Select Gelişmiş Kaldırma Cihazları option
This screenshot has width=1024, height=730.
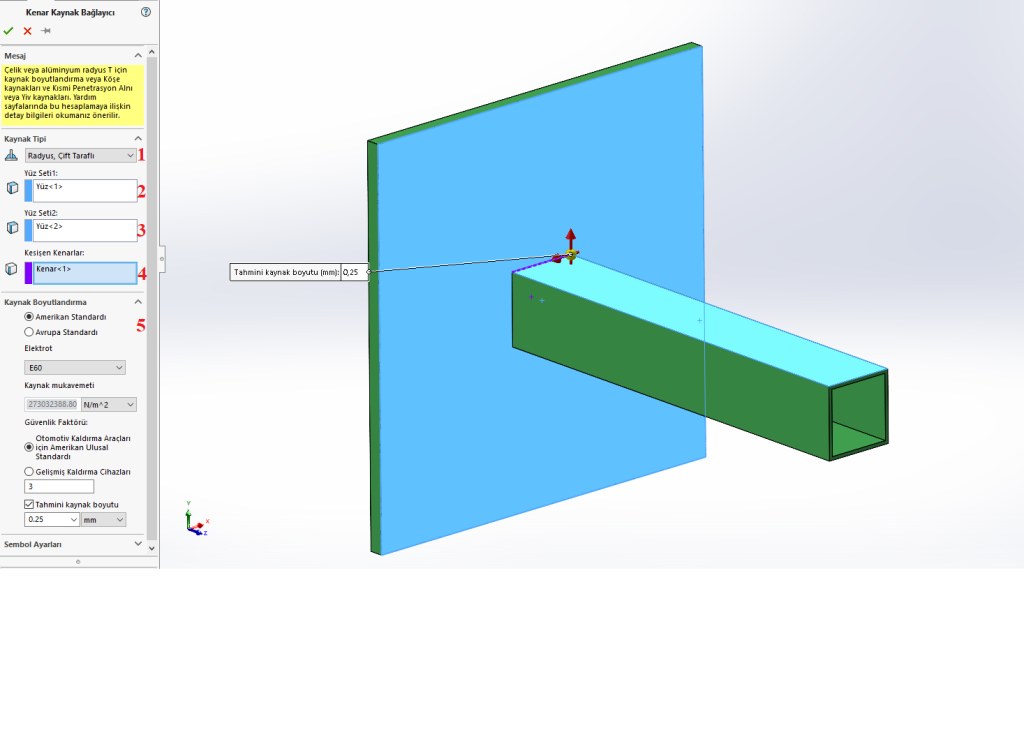tap(29, 471)
